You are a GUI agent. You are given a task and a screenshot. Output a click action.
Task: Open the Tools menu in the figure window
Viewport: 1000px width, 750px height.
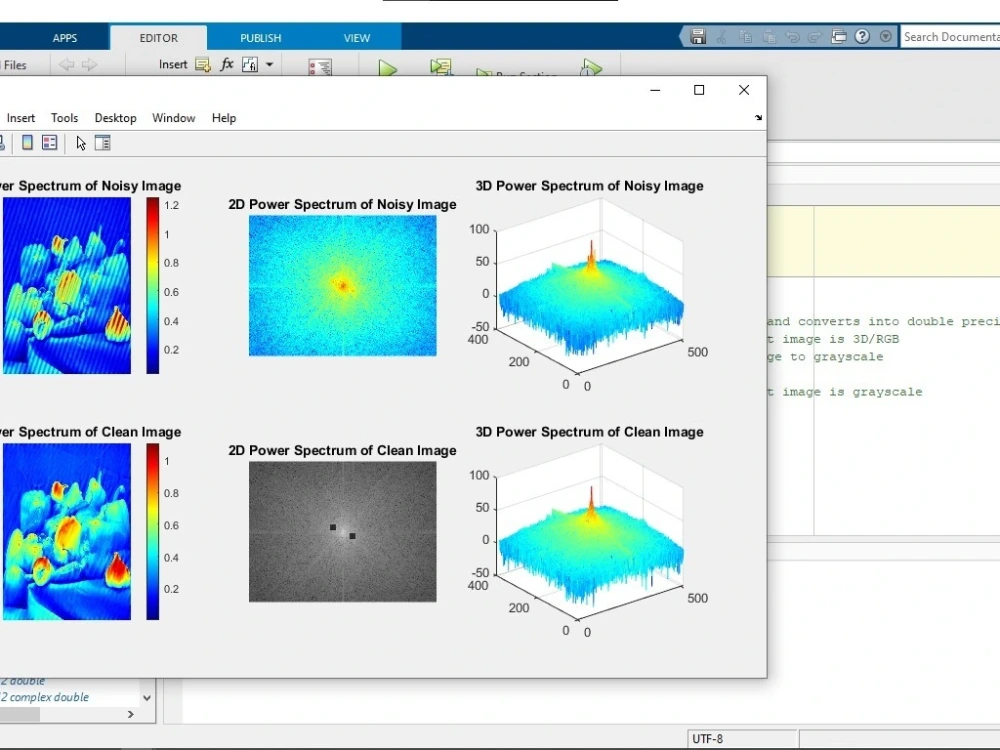click(x=64, y=118)
